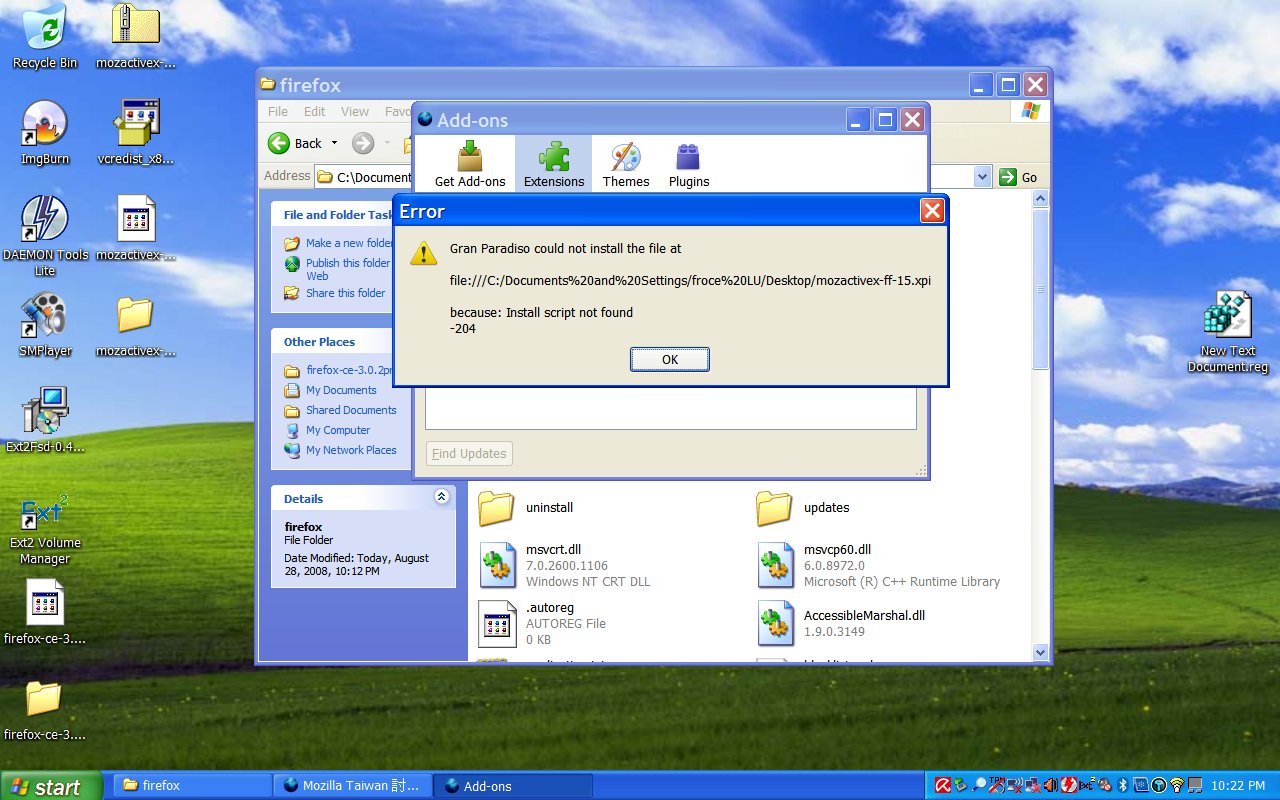The image size is (1280, 800).
Task: Open Get Add-ons pane icon
Action: (x=469, y=158)
